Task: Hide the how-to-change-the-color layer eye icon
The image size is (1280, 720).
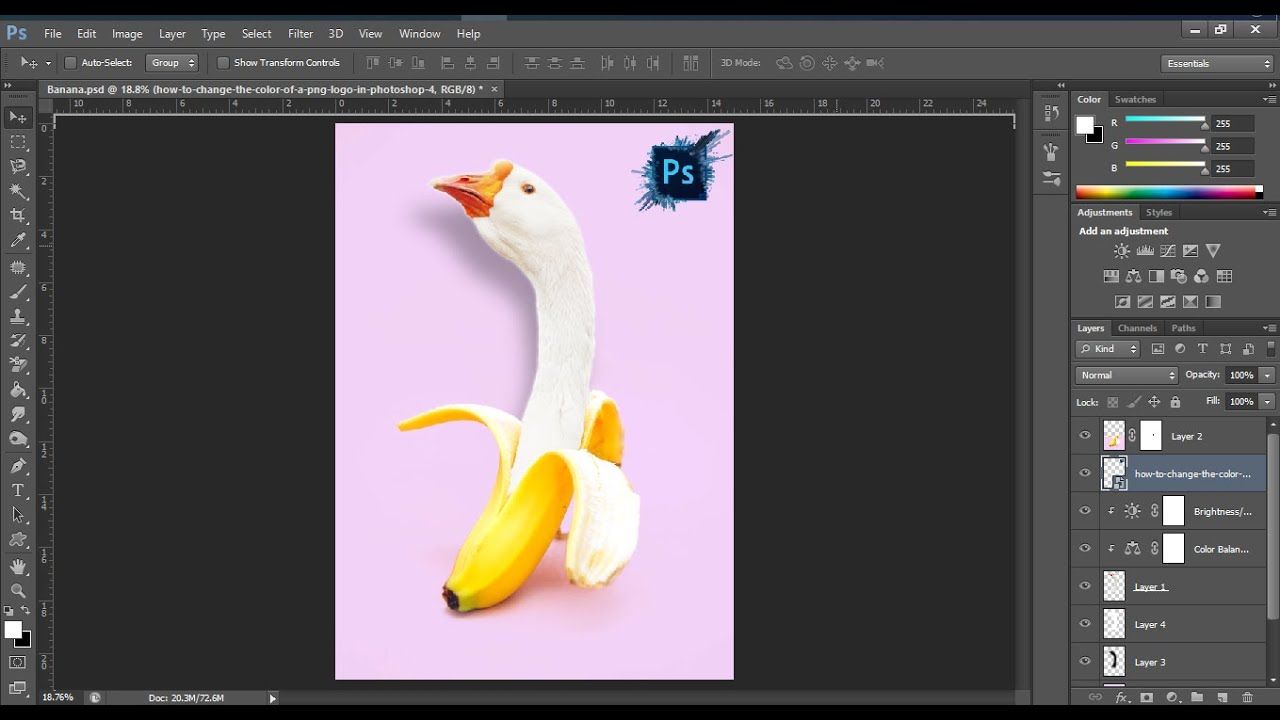Action: coord(1085,473)
